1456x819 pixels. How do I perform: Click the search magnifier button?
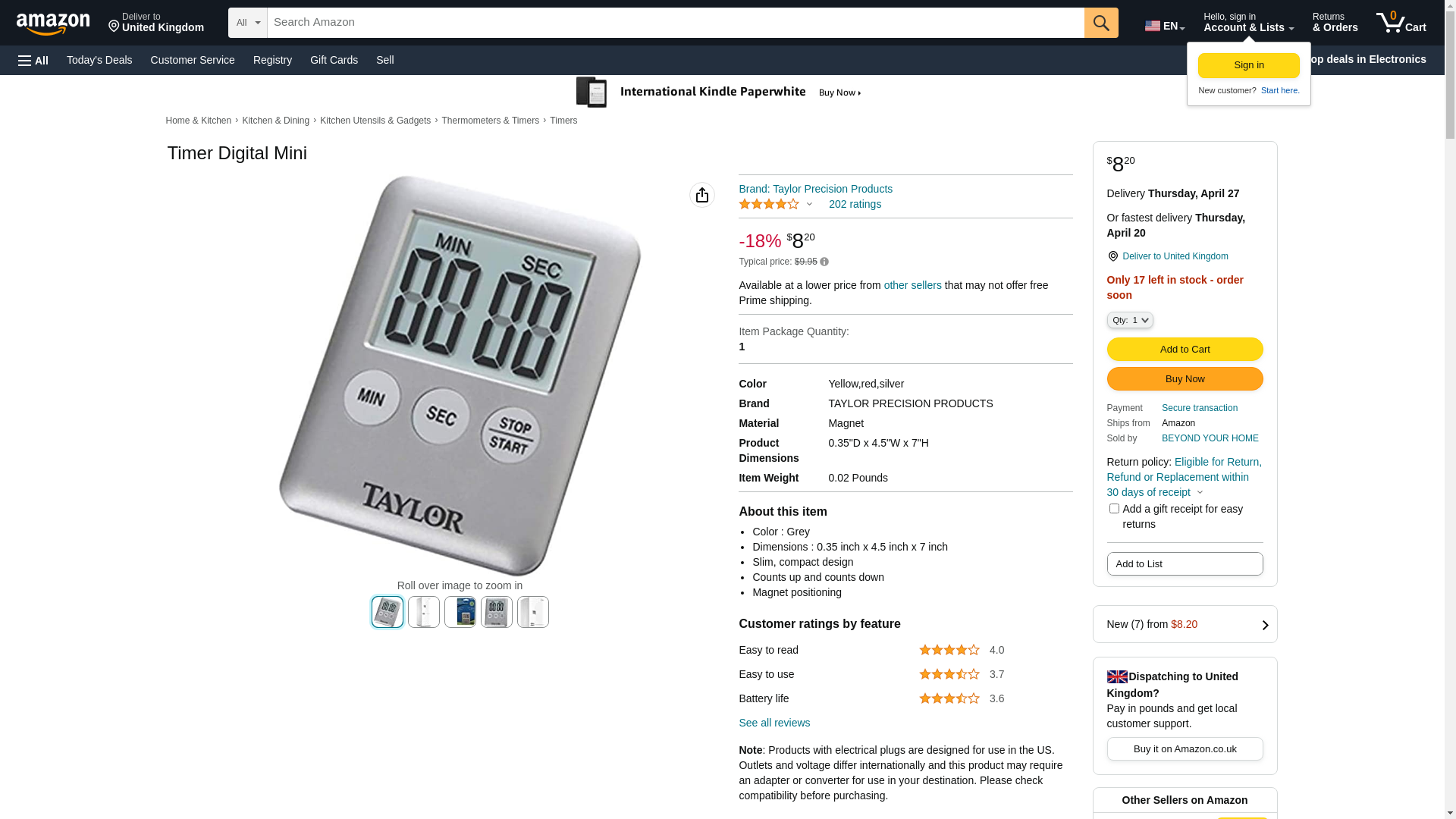coord(1101,23)
